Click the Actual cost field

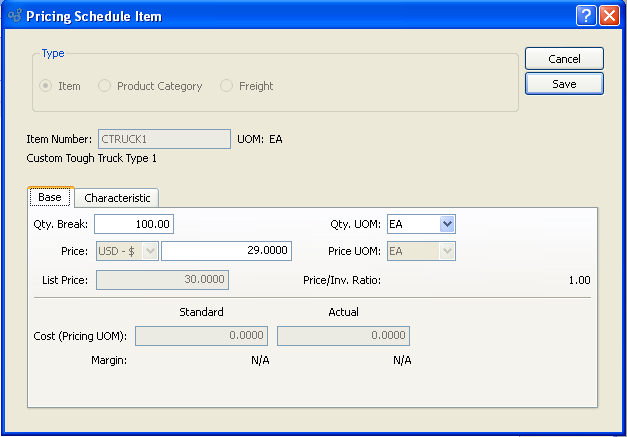(x=343, y=336)
